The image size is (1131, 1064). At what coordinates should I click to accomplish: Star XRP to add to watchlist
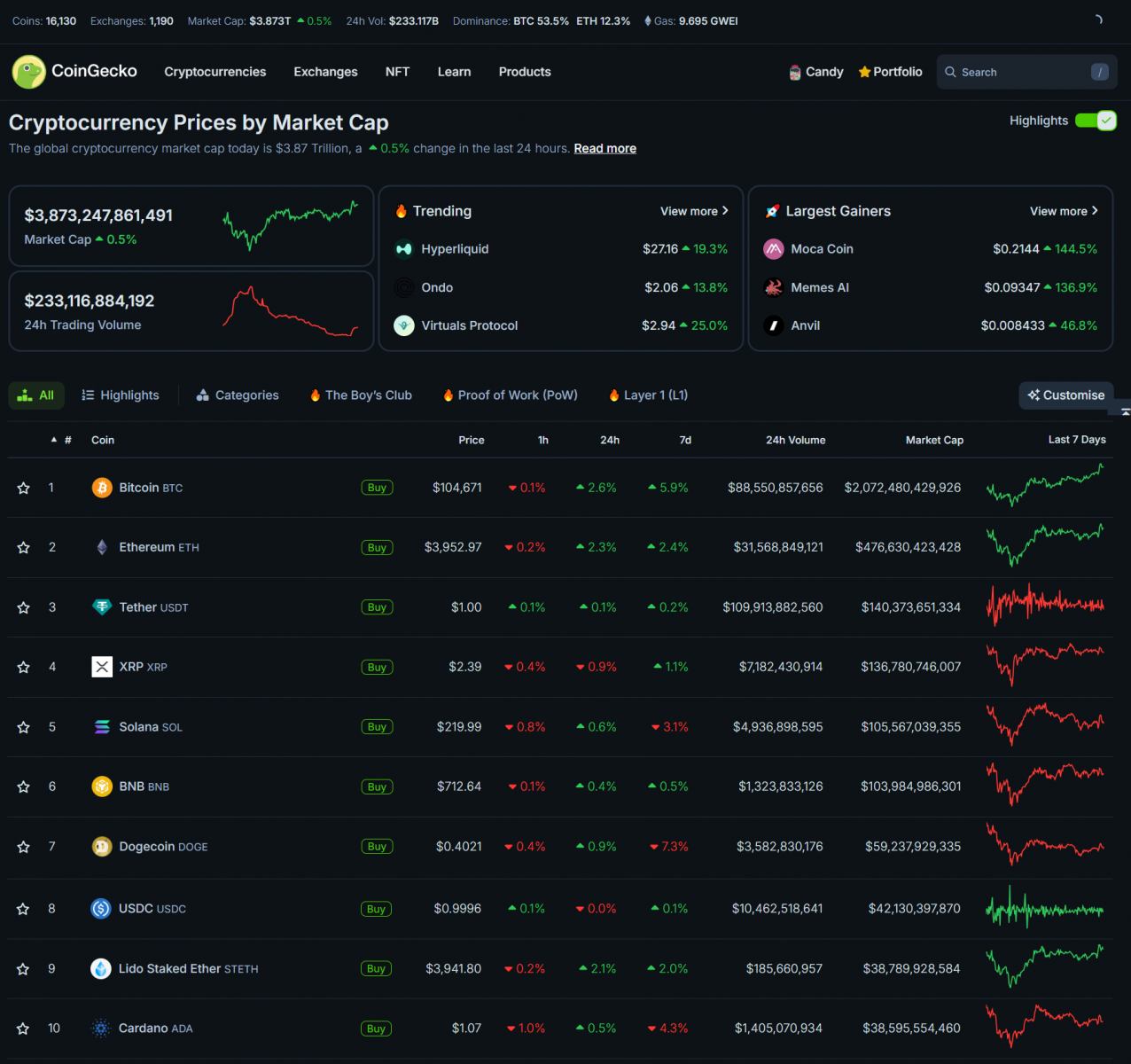click(24, 667)
